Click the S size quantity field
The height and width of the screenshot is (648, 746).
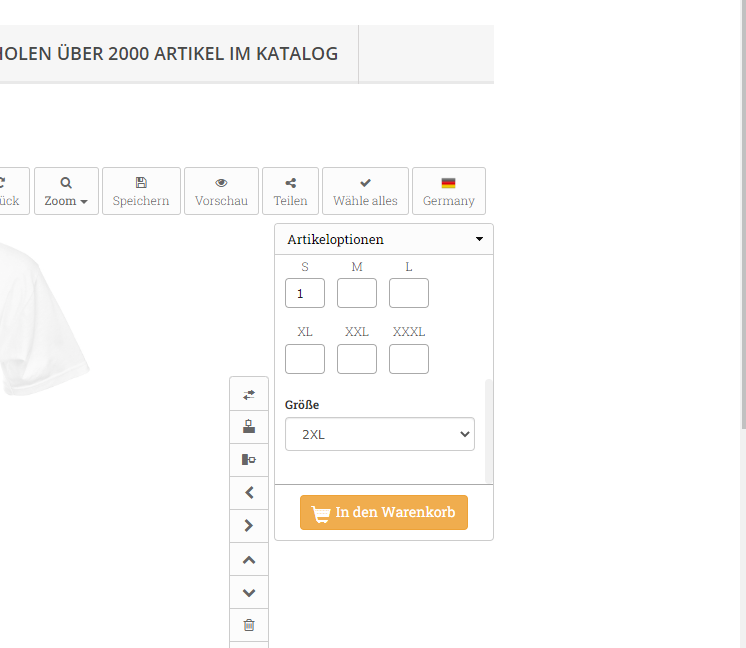305,293
